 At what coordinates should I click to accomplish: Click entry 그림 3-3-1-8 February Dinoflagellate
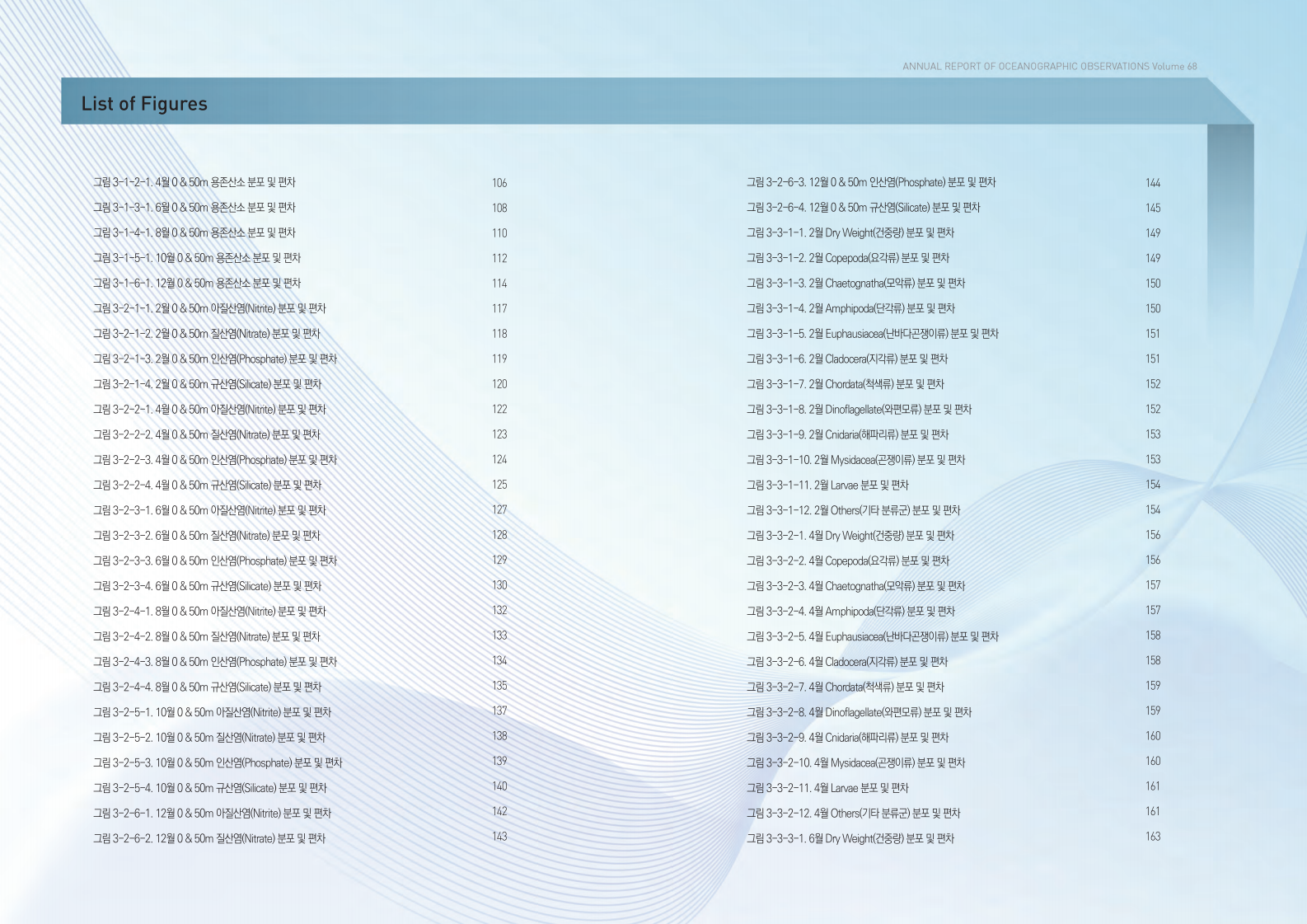859,410
